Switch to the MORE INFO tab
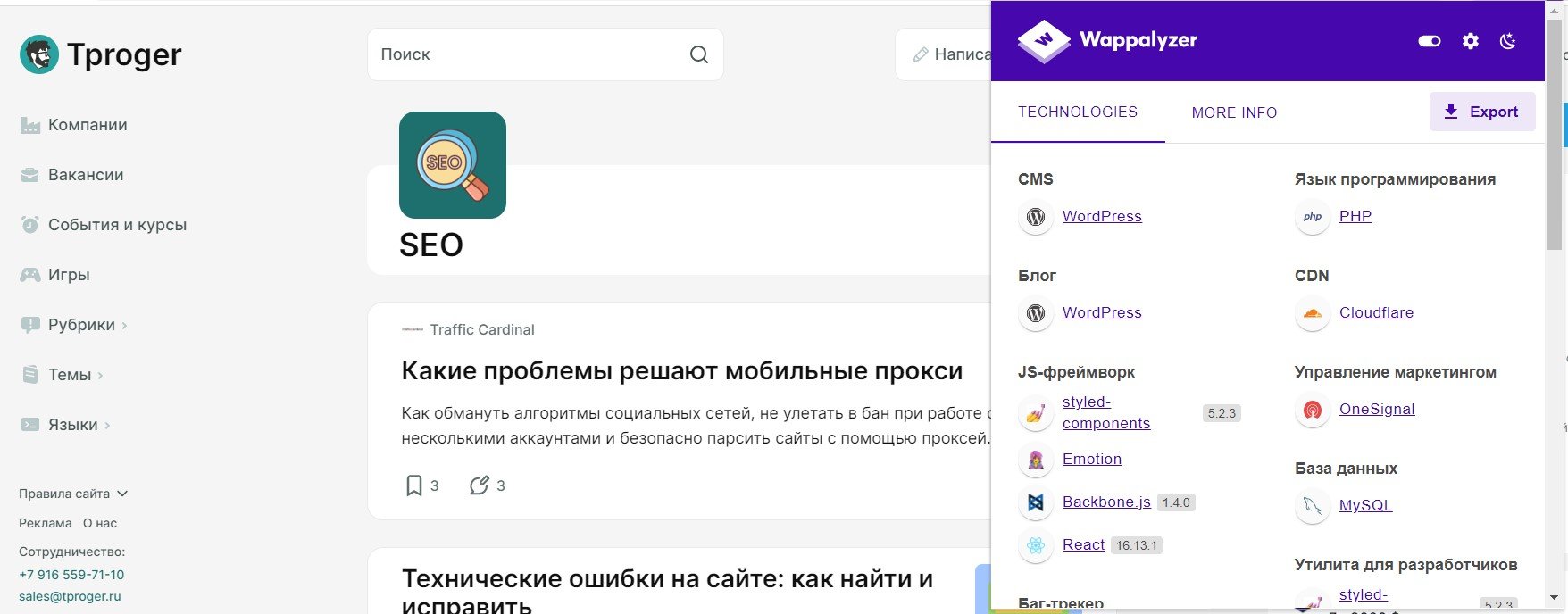The height and width of the screenshot is (614, 1568). tap(1234, 112)
